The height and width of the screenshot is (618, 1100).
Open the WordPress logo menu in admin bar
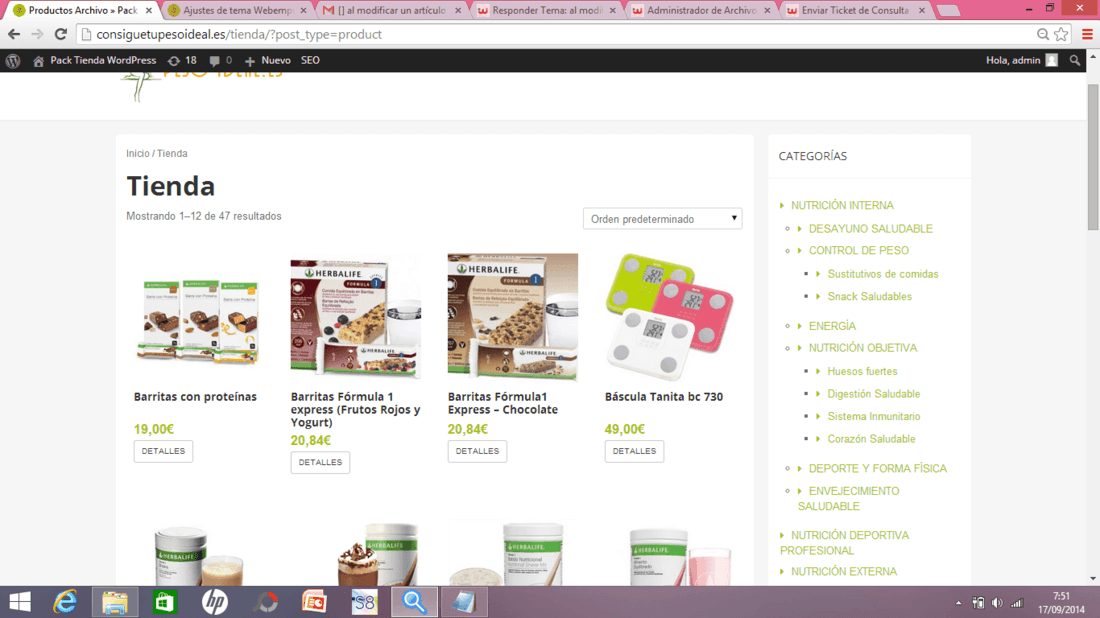coord(13,61)
